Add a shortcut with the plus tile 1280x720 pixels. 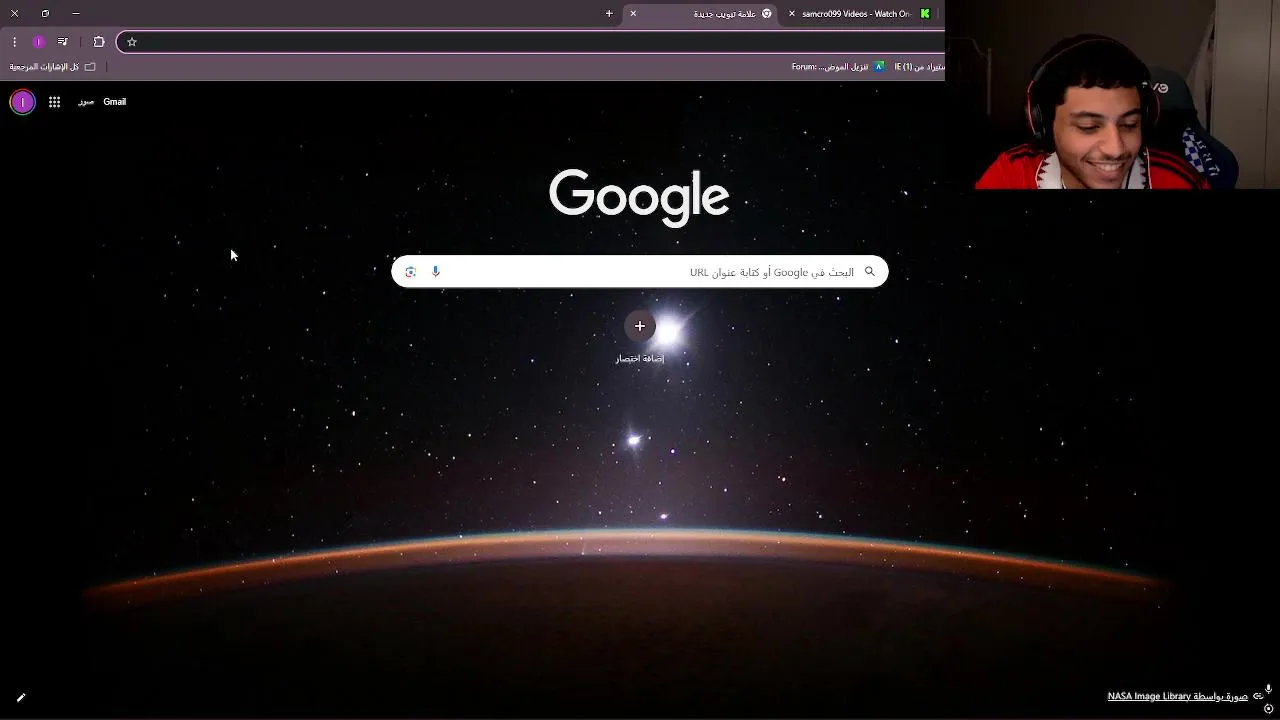point(640,326)
